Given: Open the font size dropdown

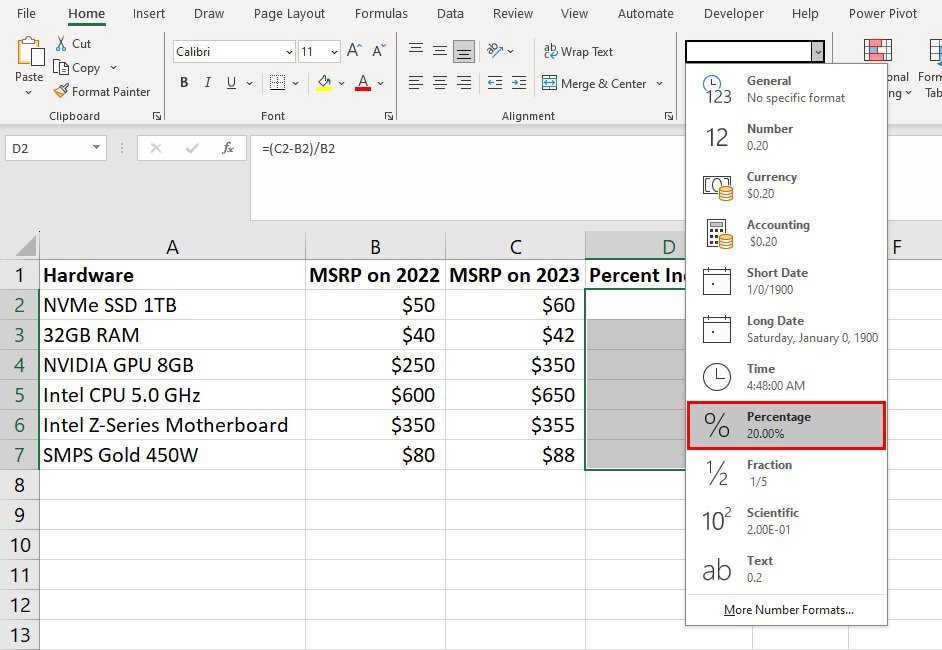Looking at the screenshot, I should tap(333, 51).
